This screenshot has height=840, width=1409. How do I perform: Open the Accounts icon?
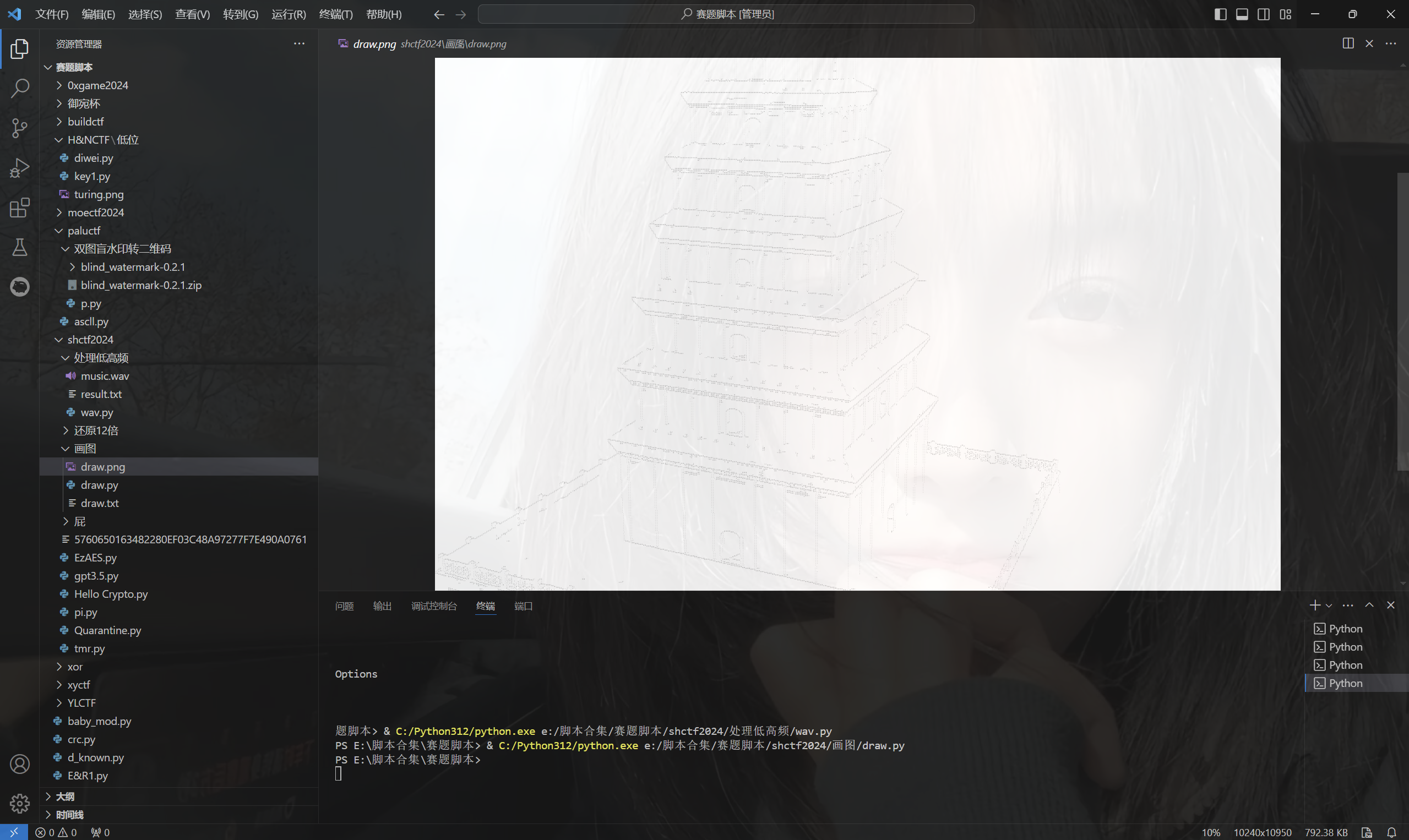coord(19,764)
